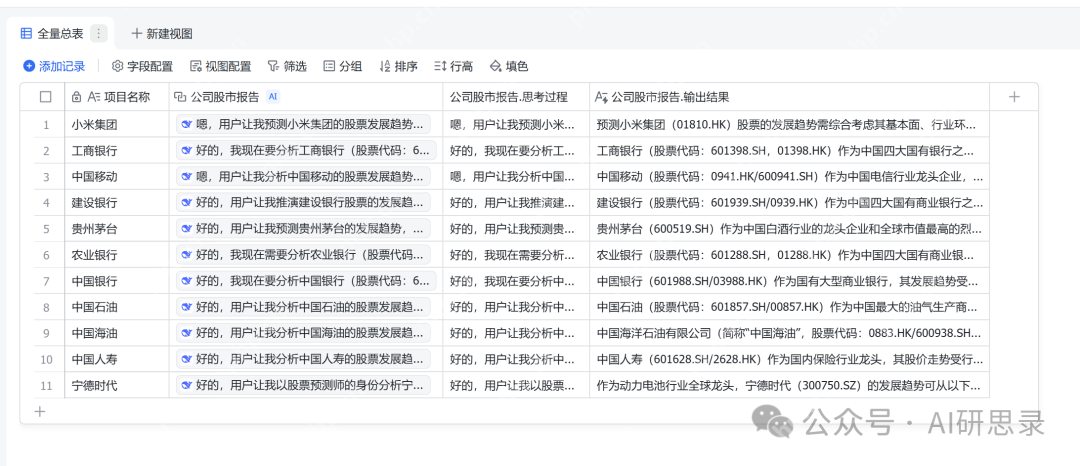Select the 思考过程 cell for 小米集团
1080x466 pixels.
click(x=516, y=125)
